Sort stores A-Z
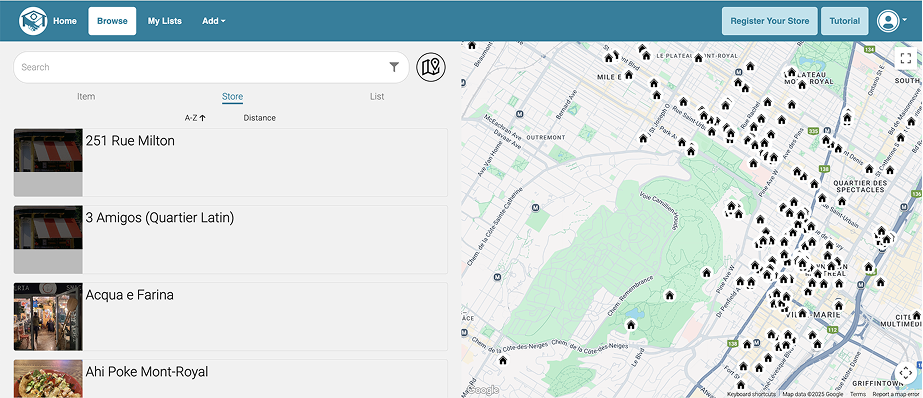This screenshot has width=923, height=398. (195, 118)
